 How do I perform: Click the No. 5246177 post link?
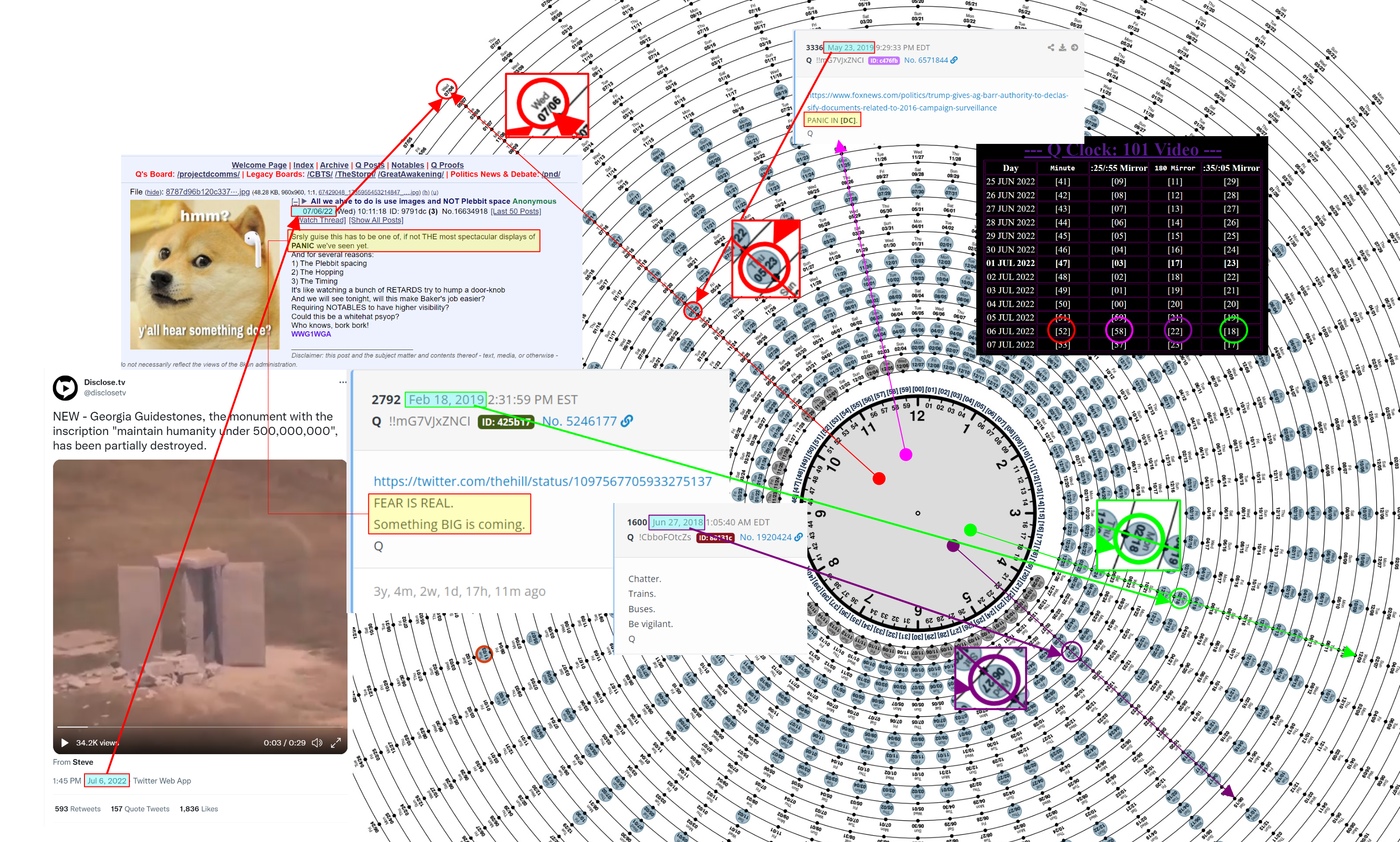coord(580,421)
